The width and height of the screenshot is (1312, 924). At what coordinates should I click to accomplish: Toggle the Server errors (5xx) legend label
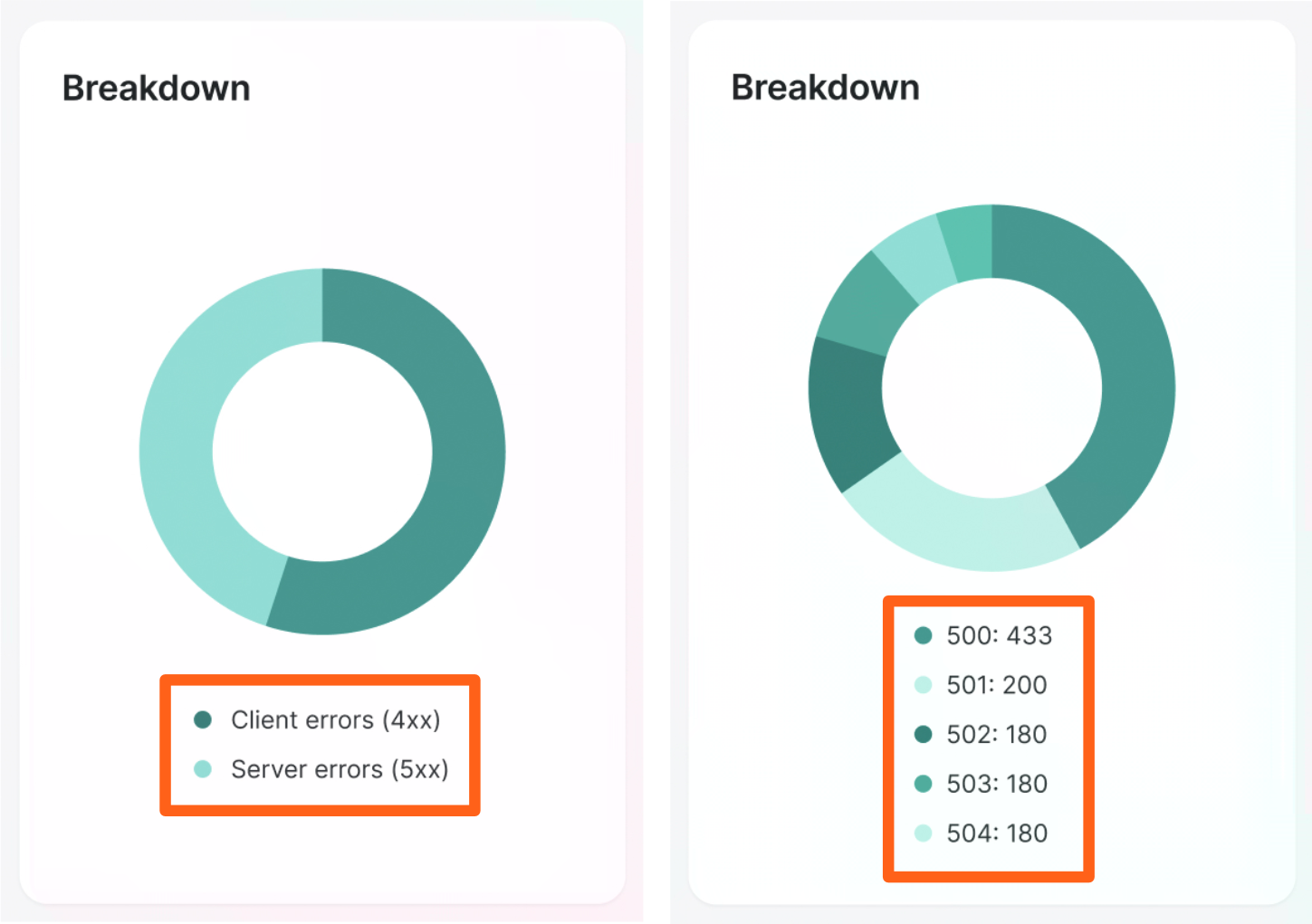point(340,769)
